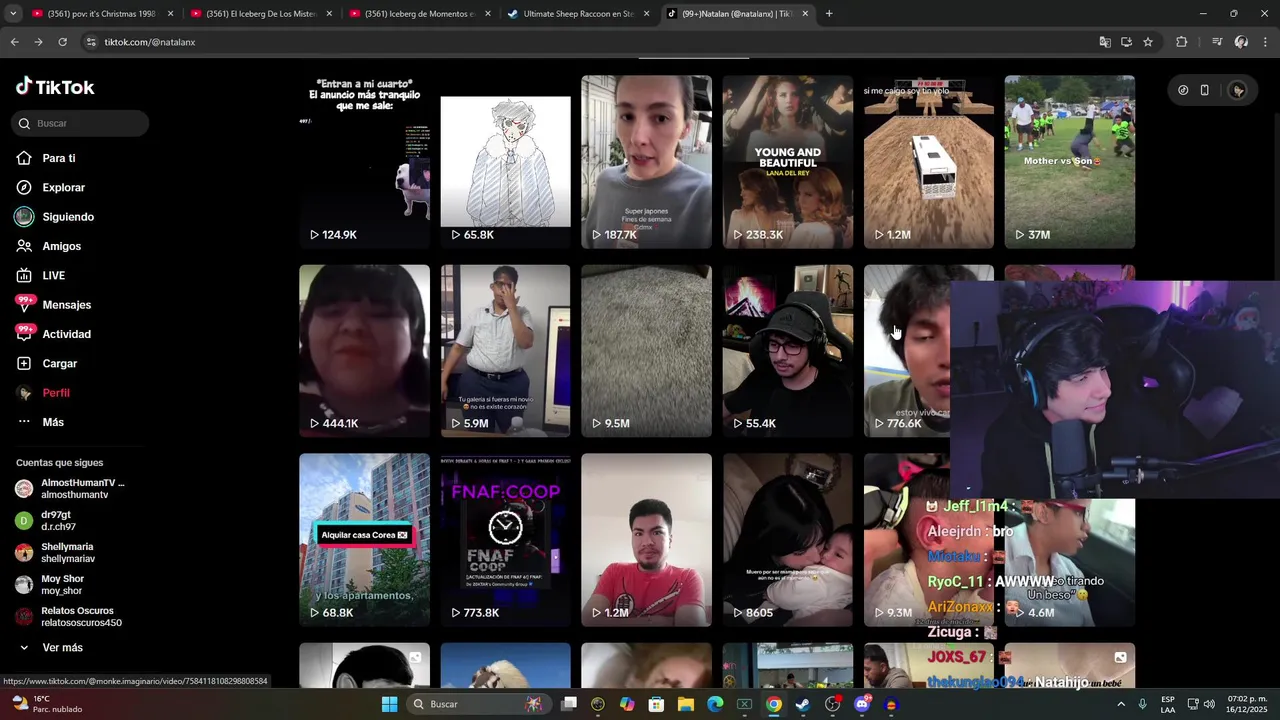This screenshot has width=1280, height=720.
Task: Click the browser back arrow
Action: (14, 42)
